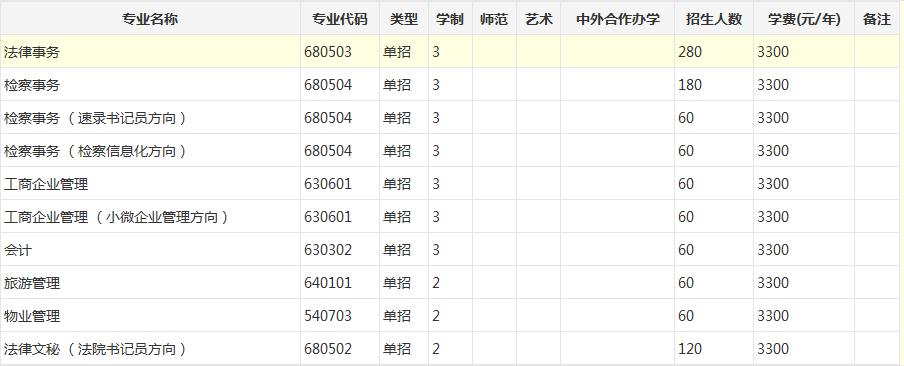The height and width of the screenshot is (366, 904).
Task: Click major code 630302
Action: click(x=328, y=250)
